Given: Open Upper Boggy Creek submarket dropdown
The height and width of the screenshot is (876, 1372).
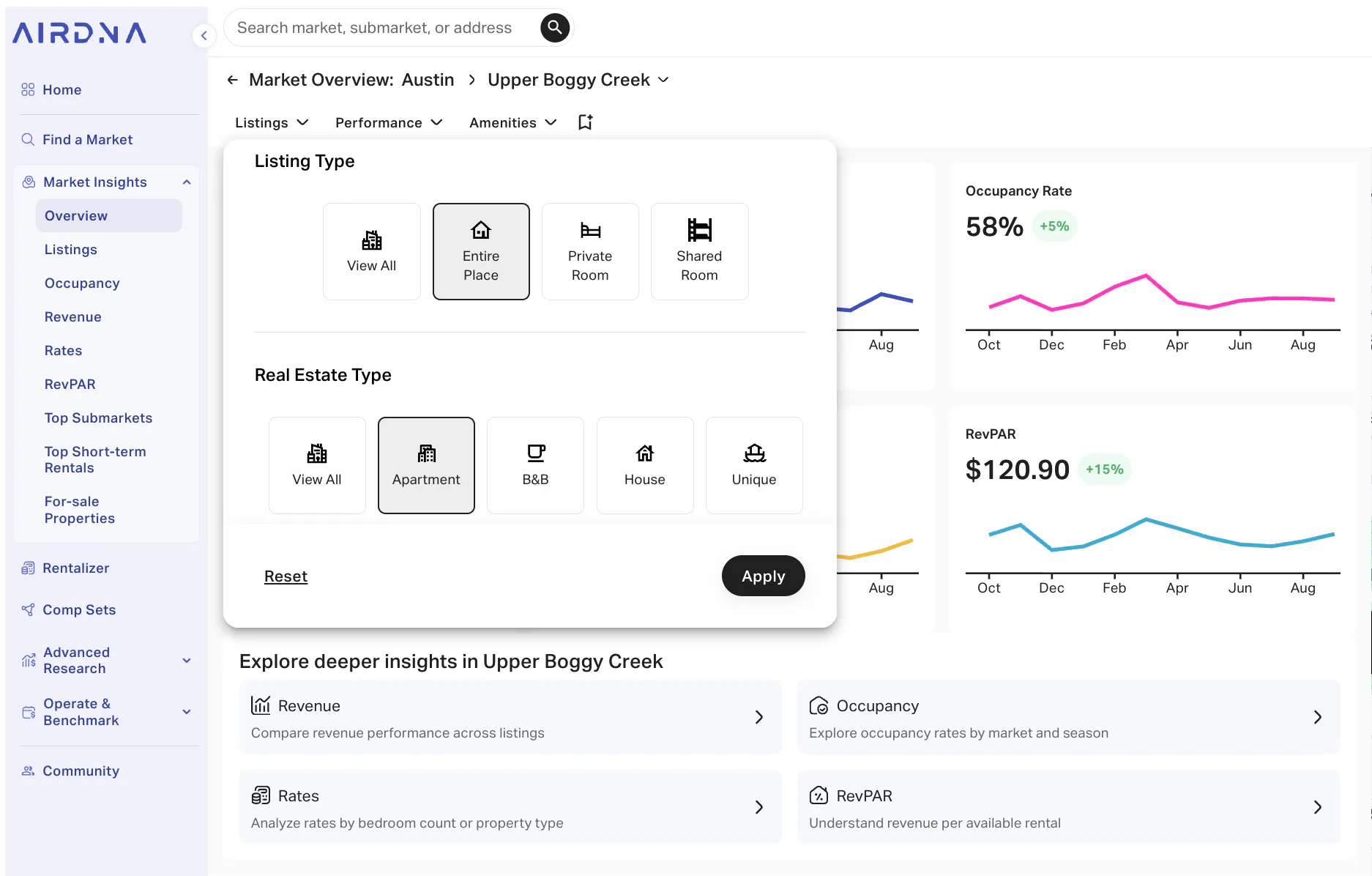Looking at the screenshot, I should 578,80.
